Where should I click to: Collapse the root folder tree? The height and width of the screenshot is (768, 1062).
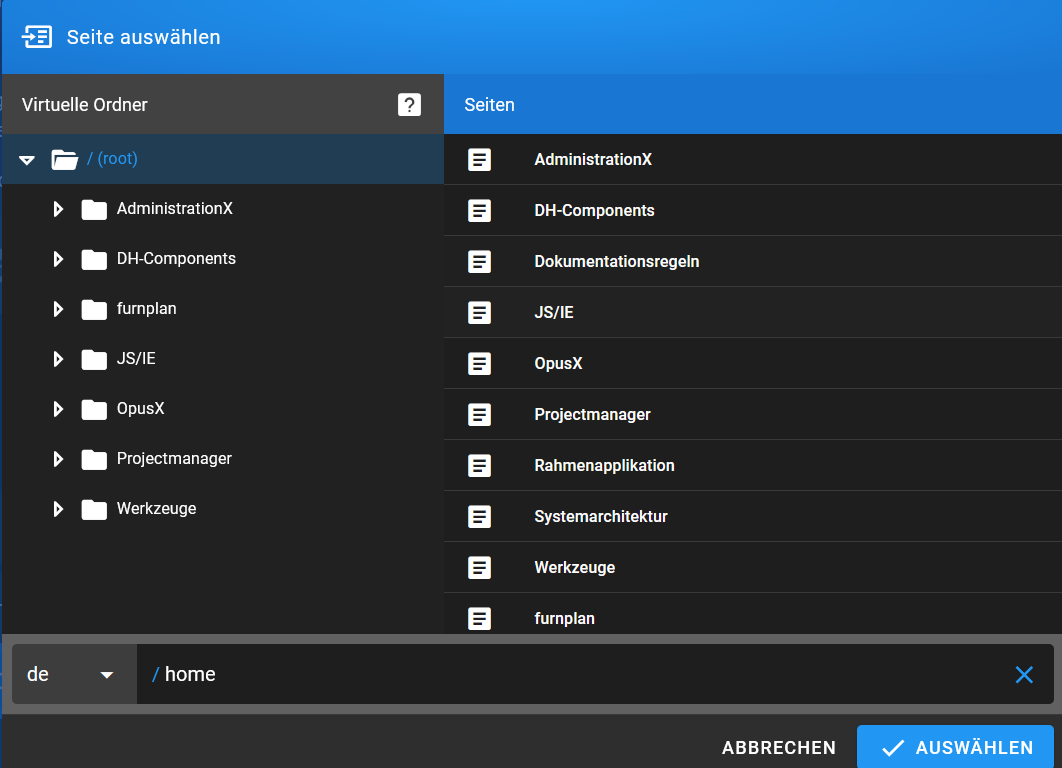pyautogui.click(x=27, y=159)
